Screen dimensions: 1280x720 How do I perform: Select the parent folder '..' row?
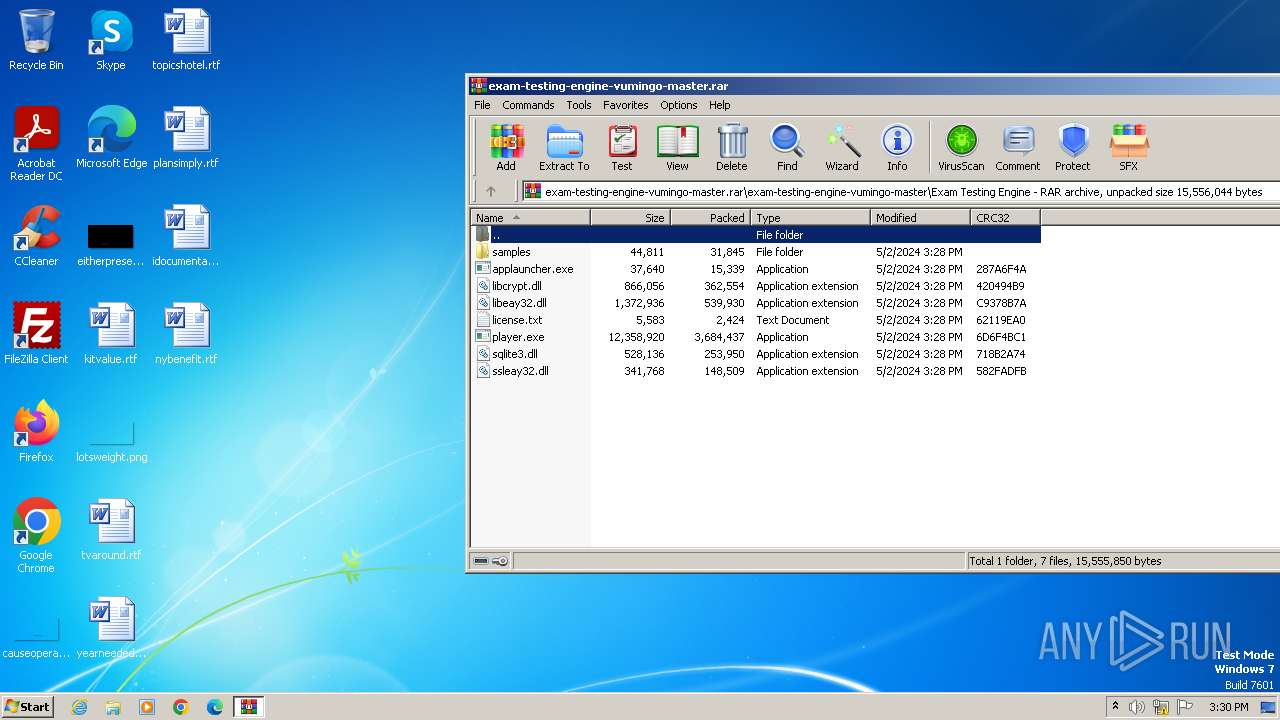(756, 235)
